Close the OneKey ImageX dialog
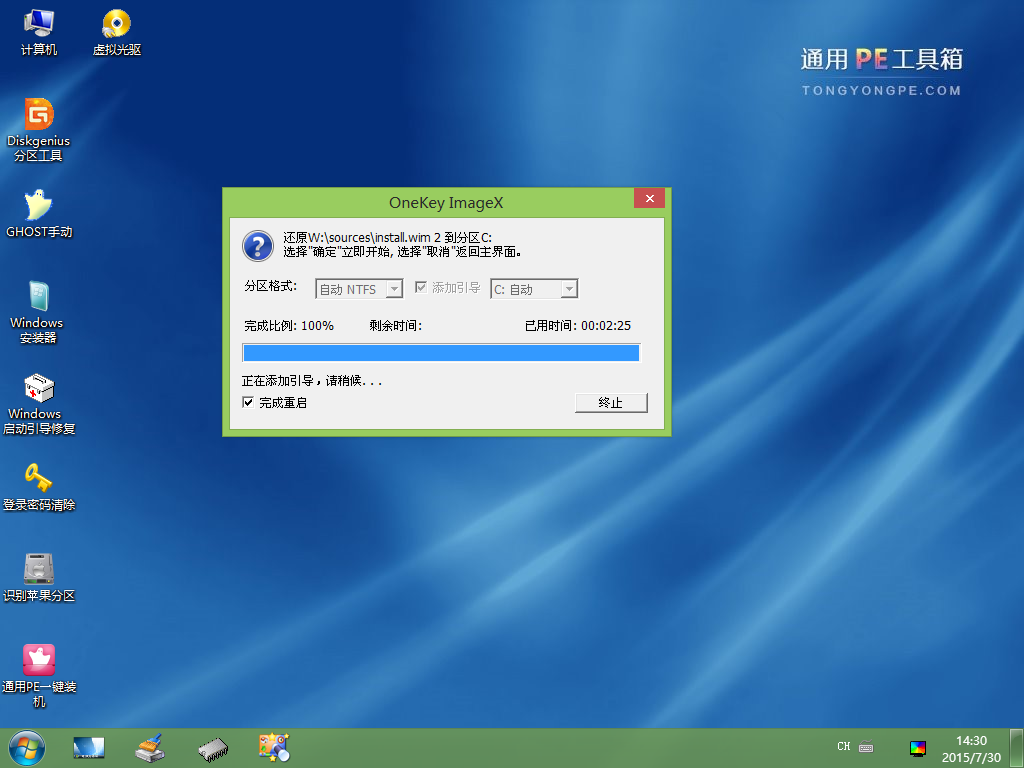Image resolution: width=1024 pixels, height=768 pixels. point(649,199)
